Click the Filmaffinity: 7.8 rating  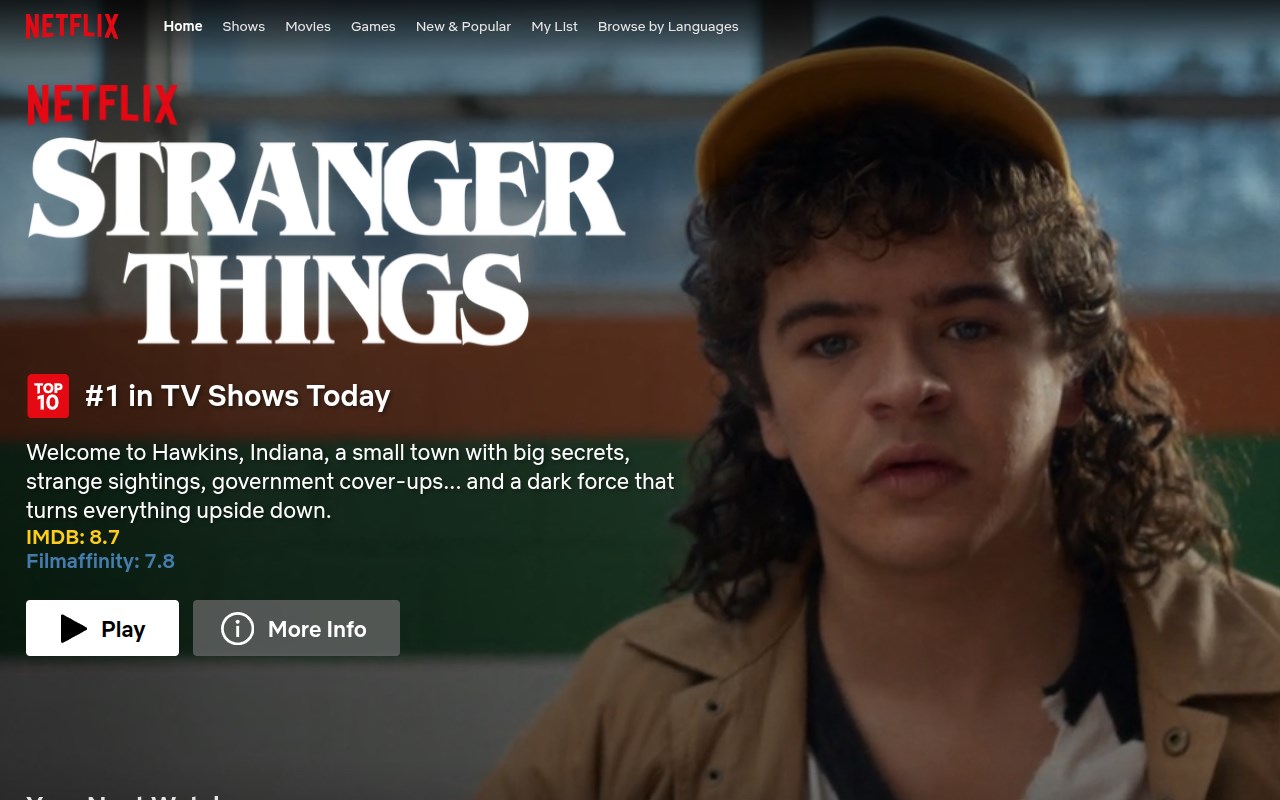click(x=100, y=561)
